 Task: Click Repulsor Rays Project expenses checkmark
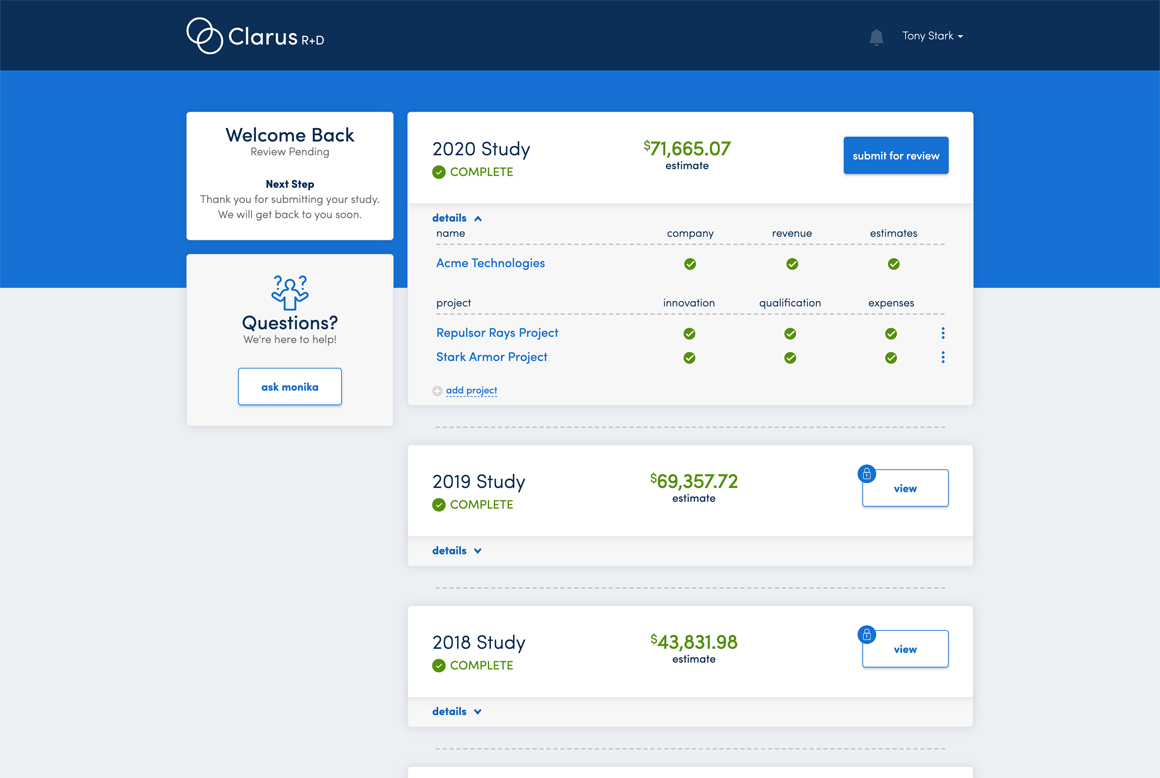(891, 334)
